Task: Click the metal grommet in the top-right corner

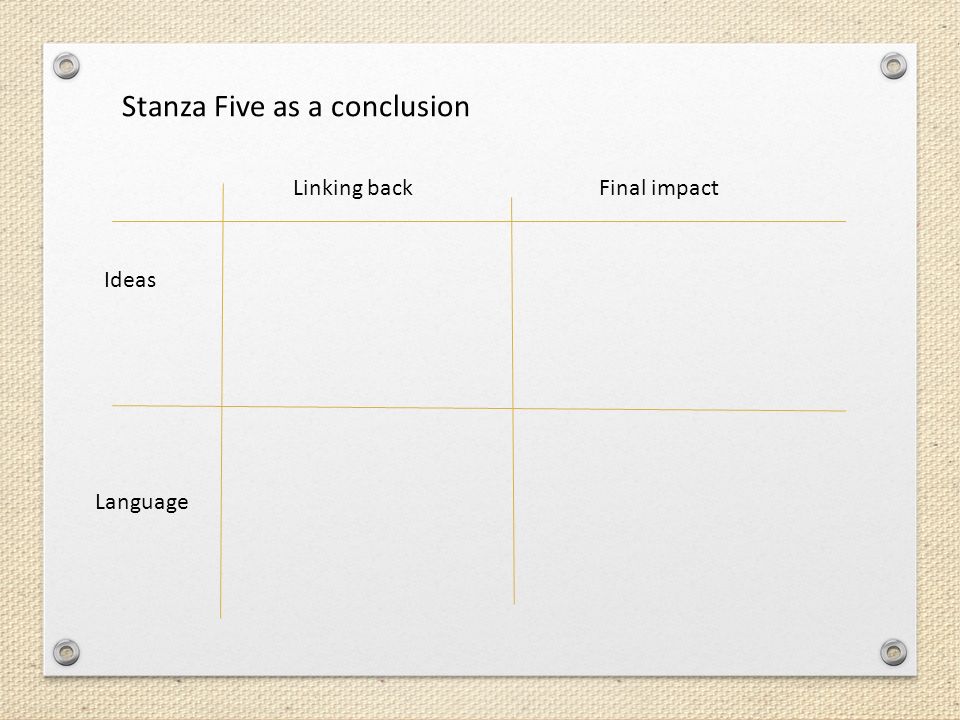Action: [893, 66]
